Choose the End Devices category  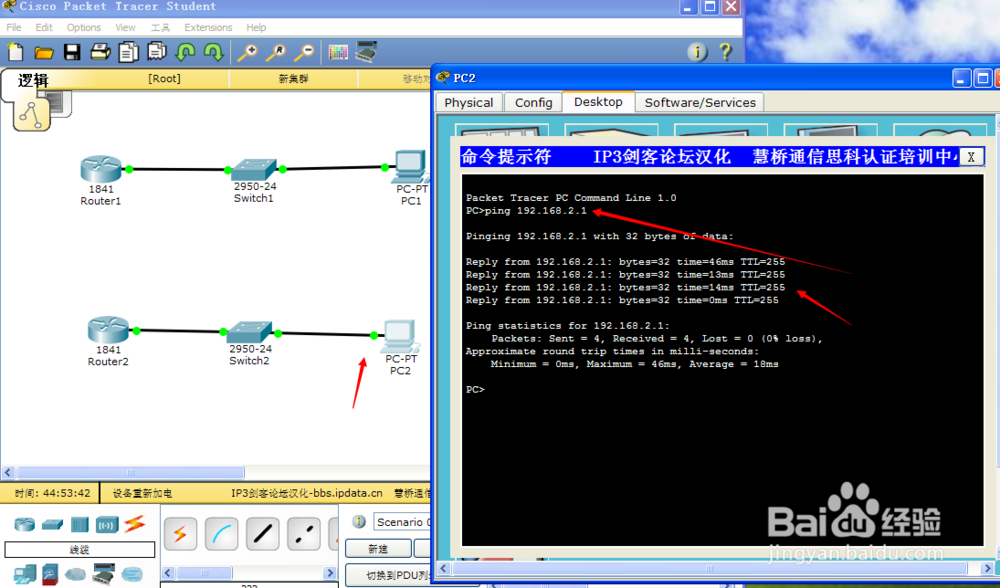point(24,574)
